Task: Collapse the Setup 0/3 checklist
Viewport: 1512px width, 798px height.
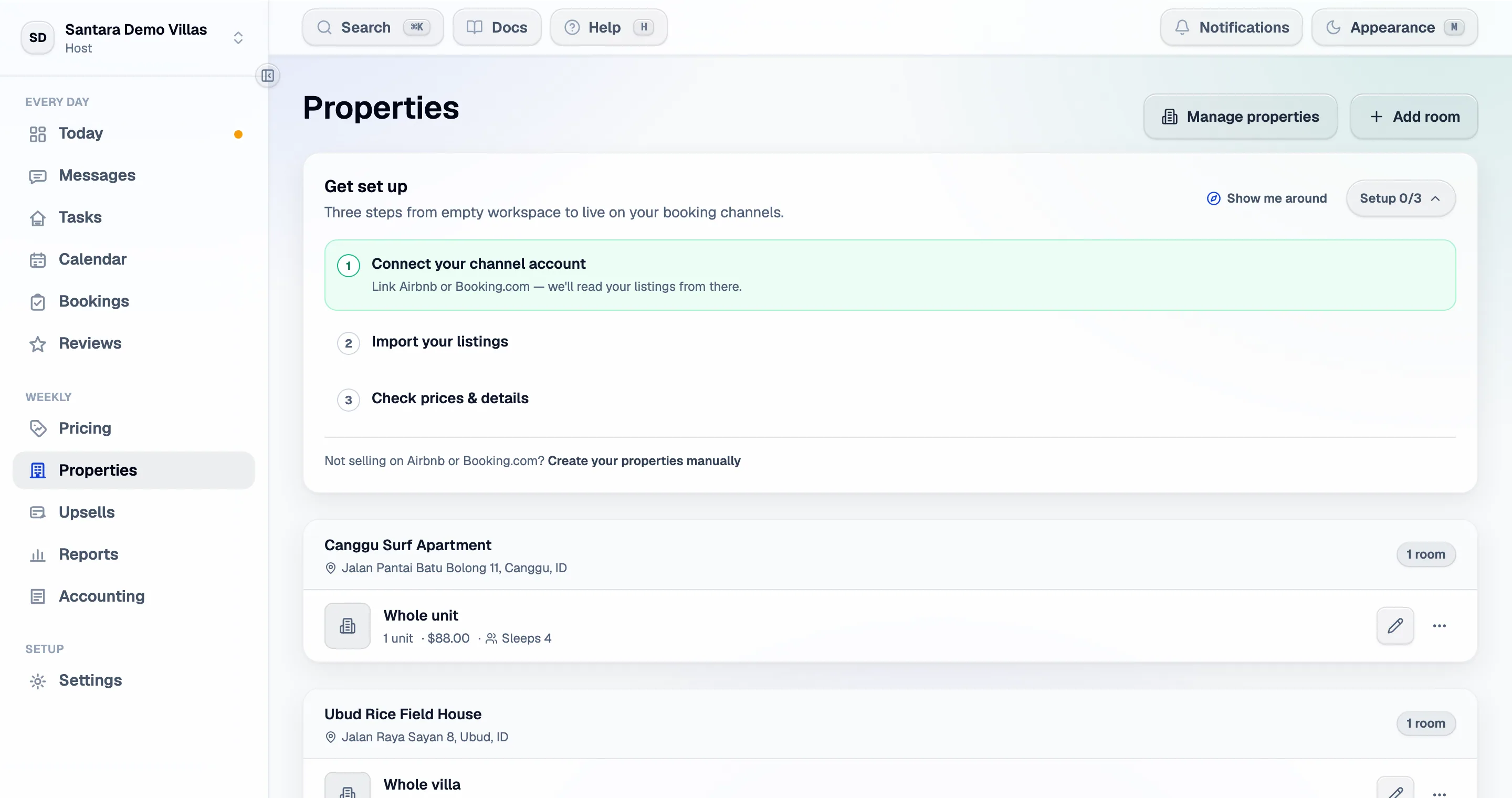Action: pyautogui.click(x=1401, y=199)
